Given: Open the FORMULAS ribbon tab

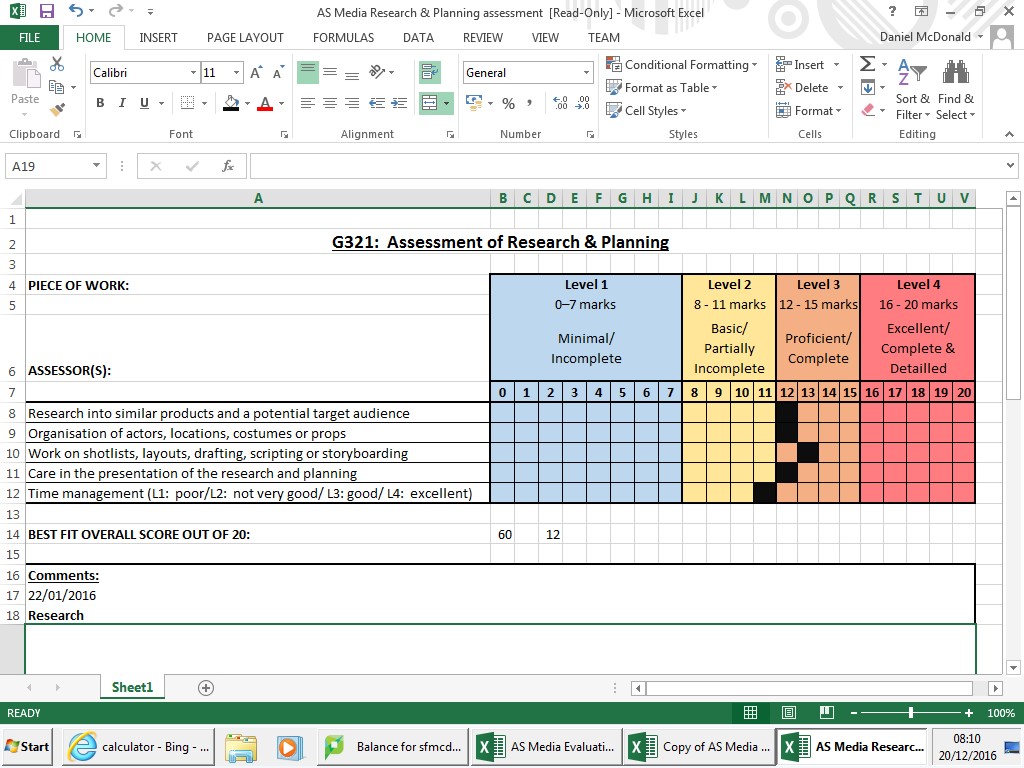Looking at the screenshot, I should click(343, 37).
